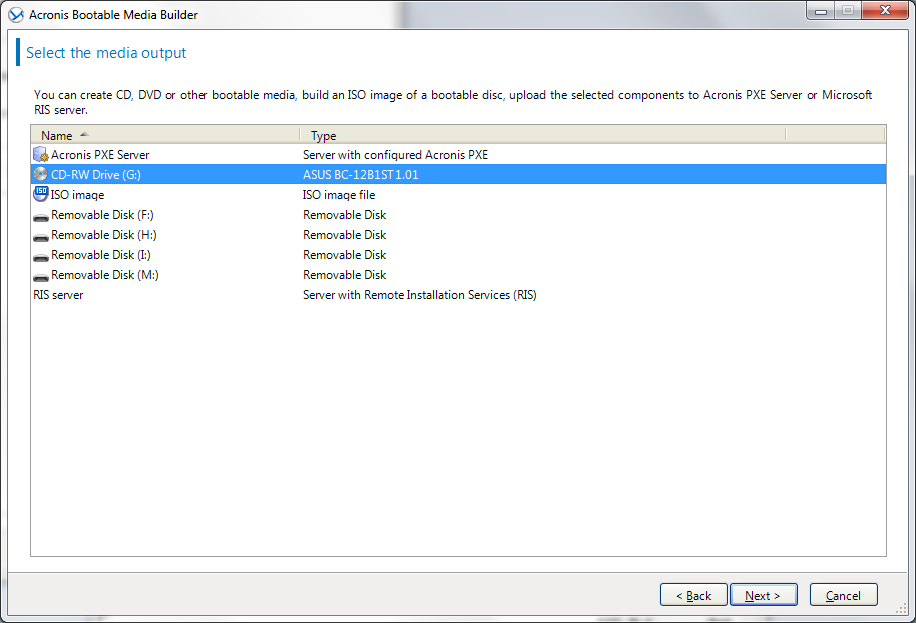Click the Removable Disk (M:) drive icon
This screenshot has width=916, height=623.
point(41,276)
